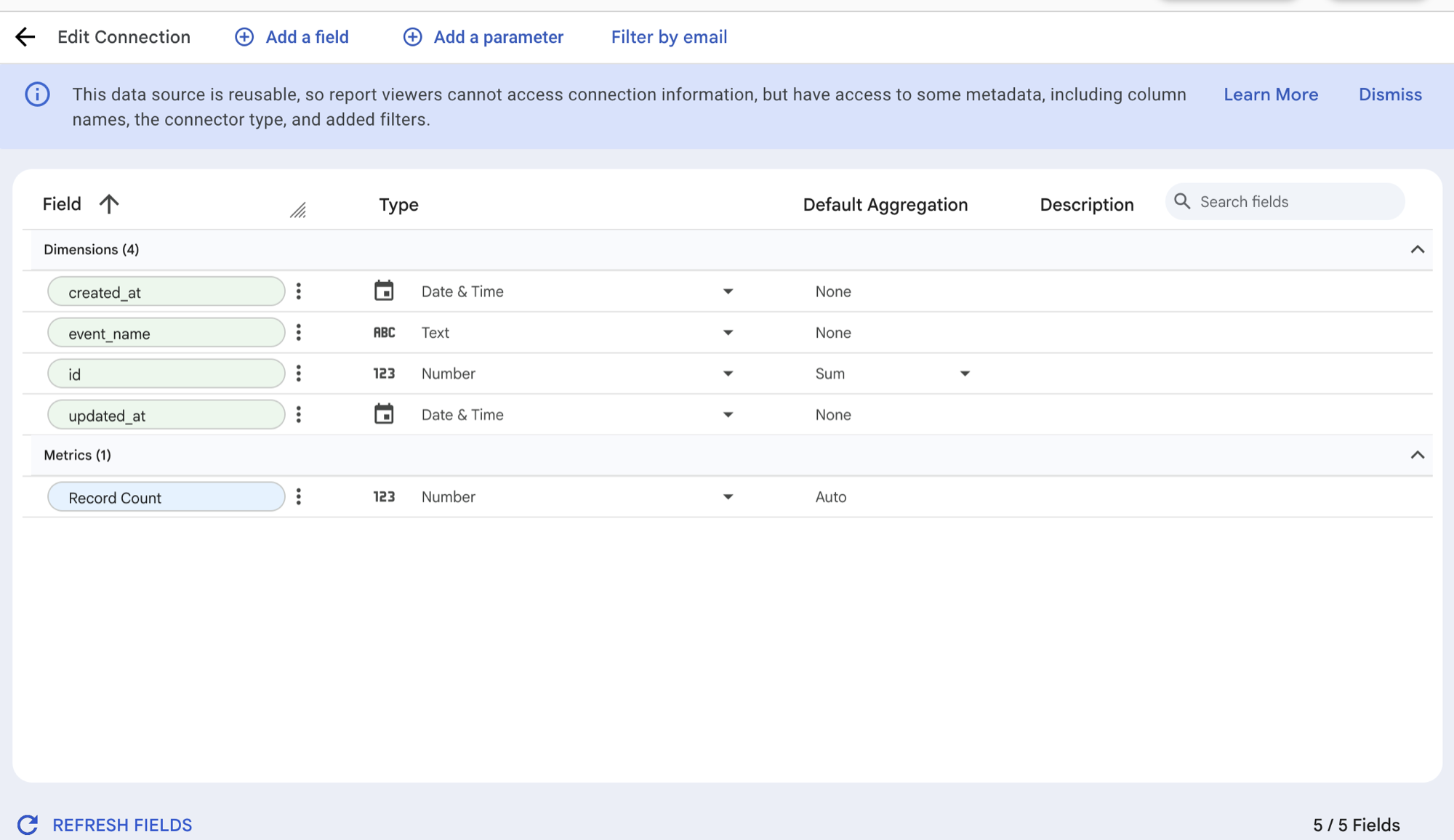1454x840 pixels.
Task: Click REFRESH FIELDS text button
Action: point(122,825)
